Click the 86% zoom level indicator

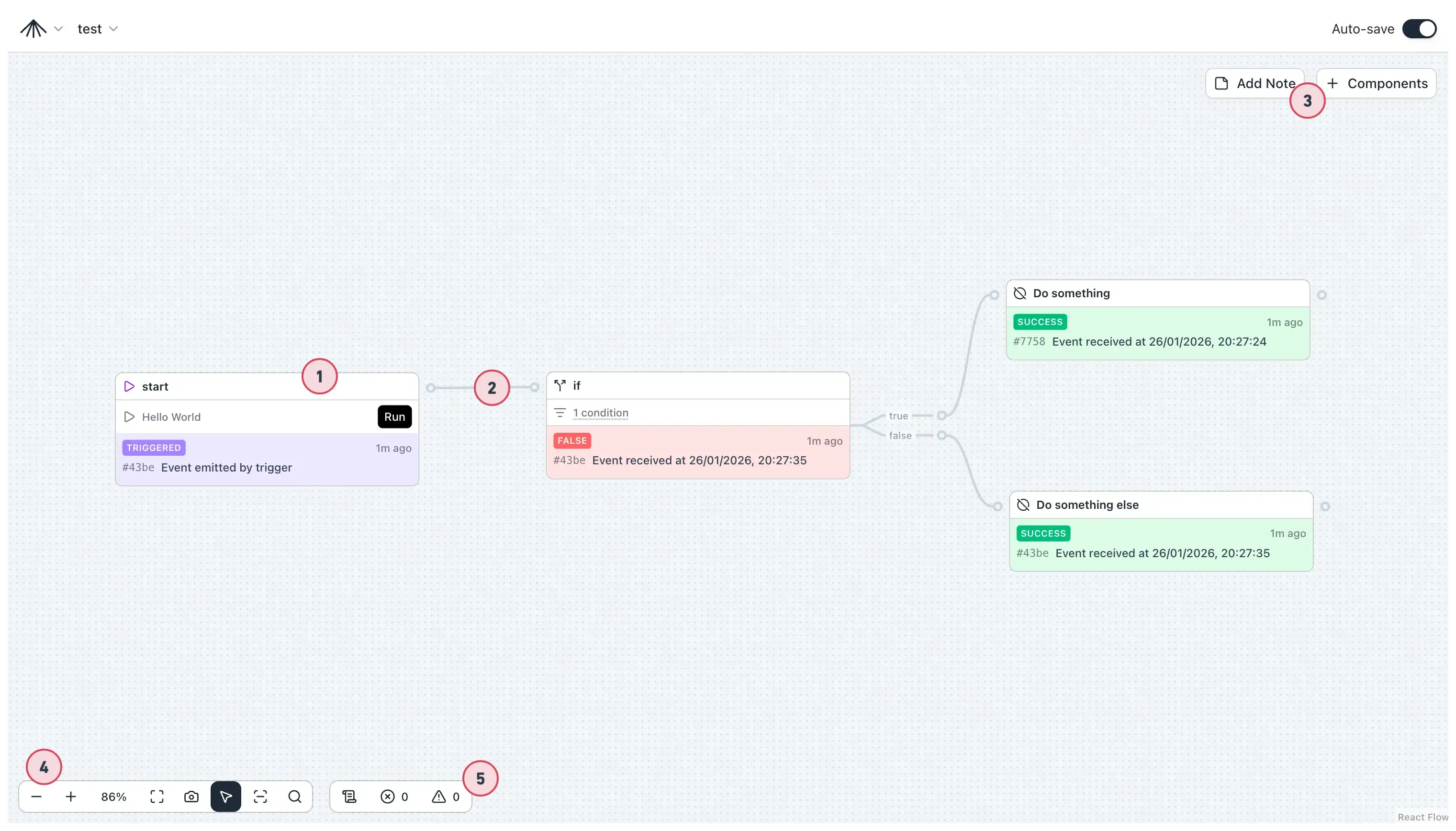tap(113, 796)
